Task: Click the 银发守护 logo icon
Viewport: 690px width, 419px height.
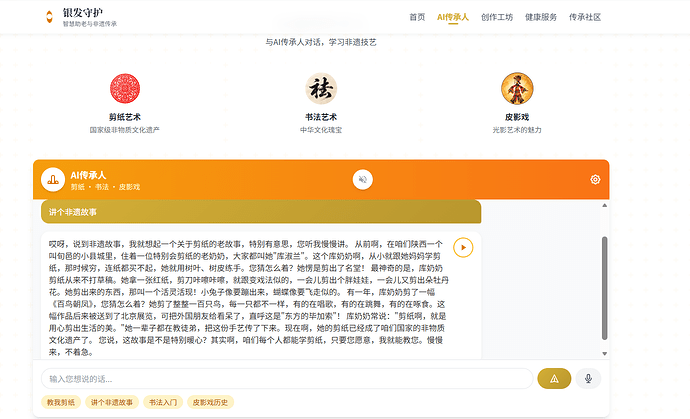Action: coord(49,17)
